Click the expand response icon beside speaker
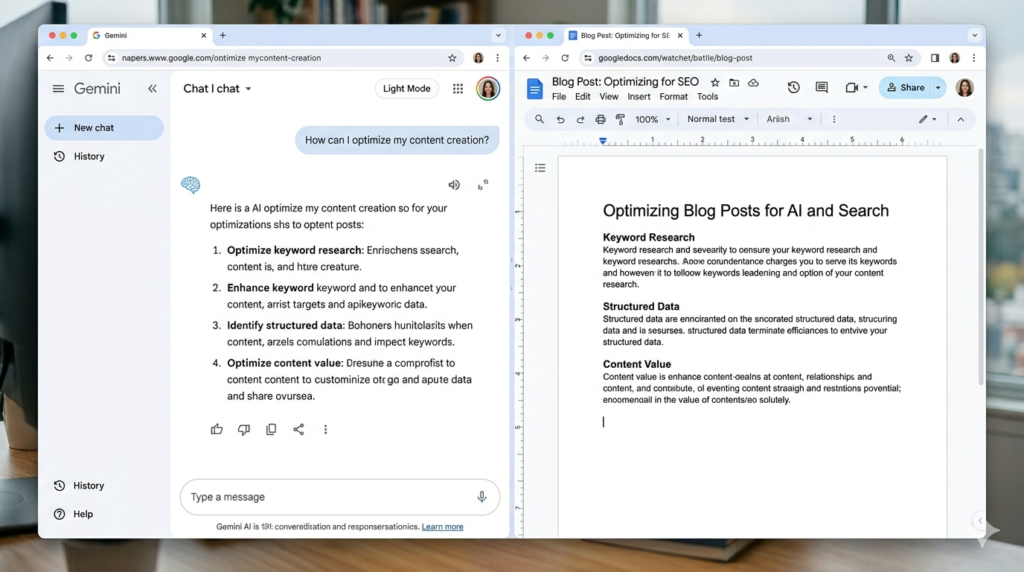The height and width of the screenshot is (572, 1024). click(x=483, y=185)
